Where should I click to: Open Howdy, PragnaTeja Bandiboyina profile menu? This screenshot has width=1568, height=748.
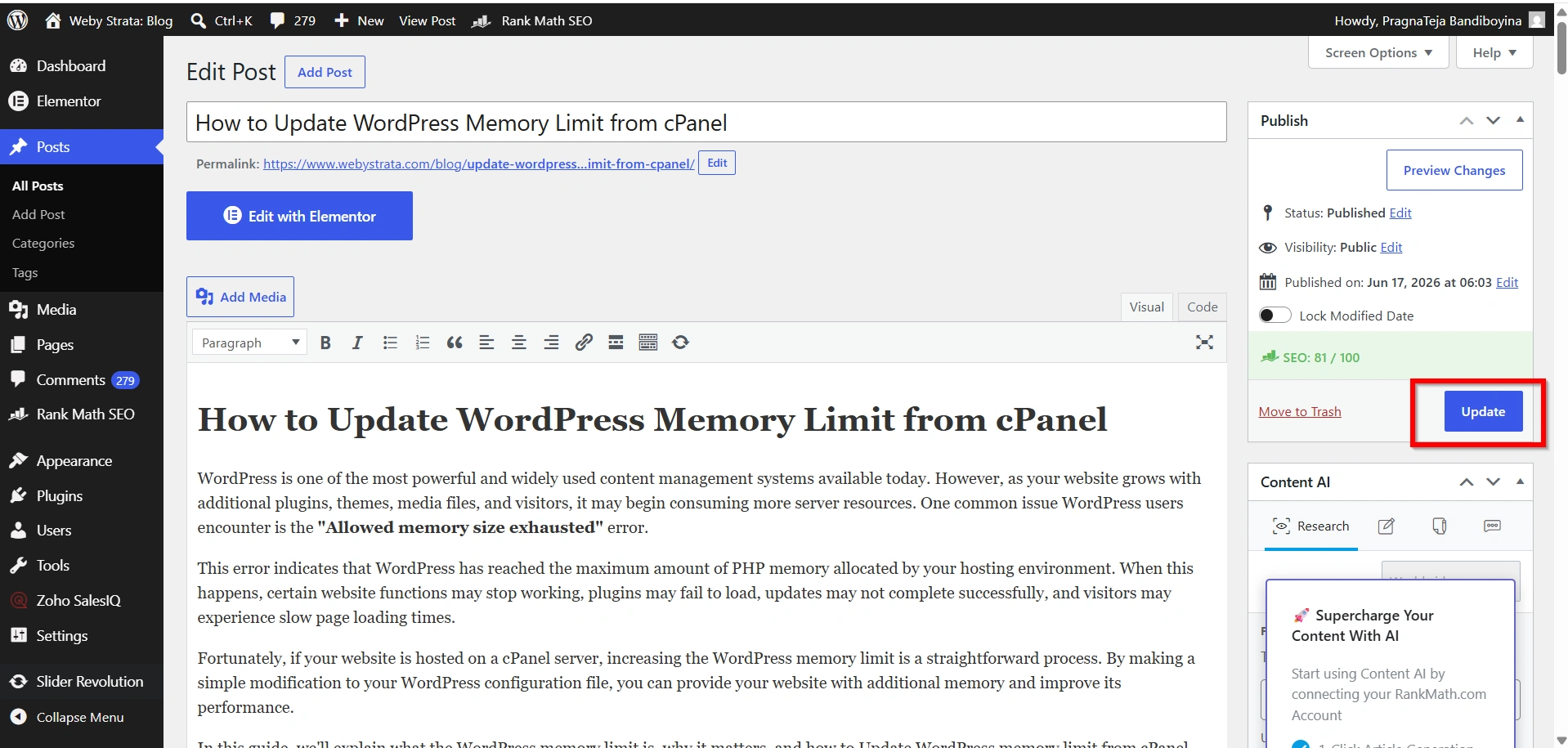point(1439,20)
